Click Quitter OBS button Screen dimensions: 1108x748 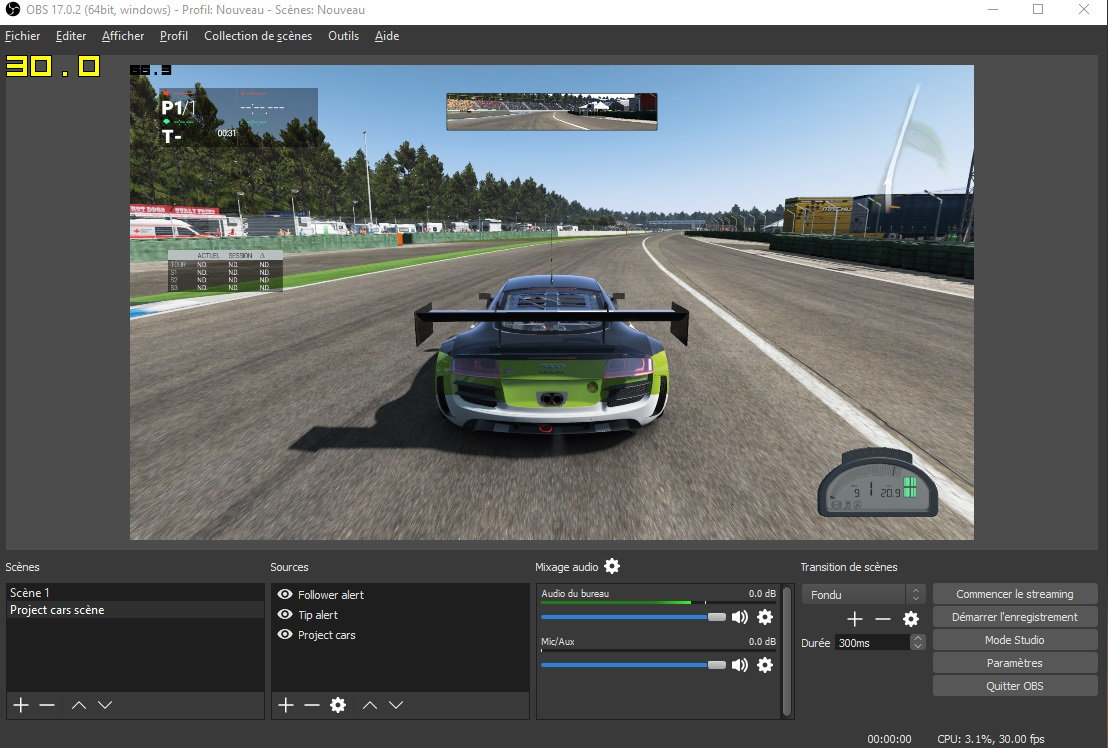tap(1015, 686)
